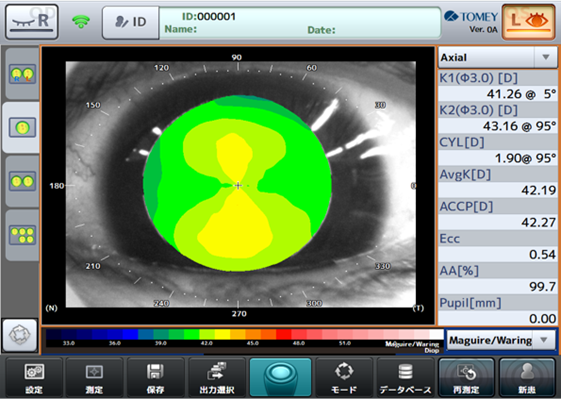Click the dropdown arrow beside Axial
This screenshot has height=399, width=561.
[546, 57]
